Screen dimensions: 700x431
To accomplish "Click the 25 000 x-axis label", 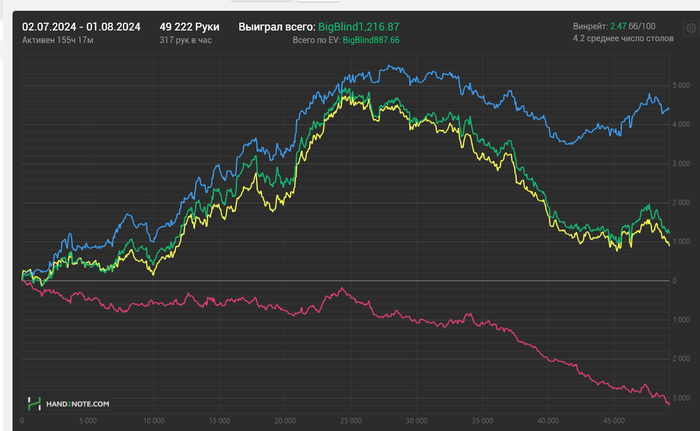I will click(350, 421).
